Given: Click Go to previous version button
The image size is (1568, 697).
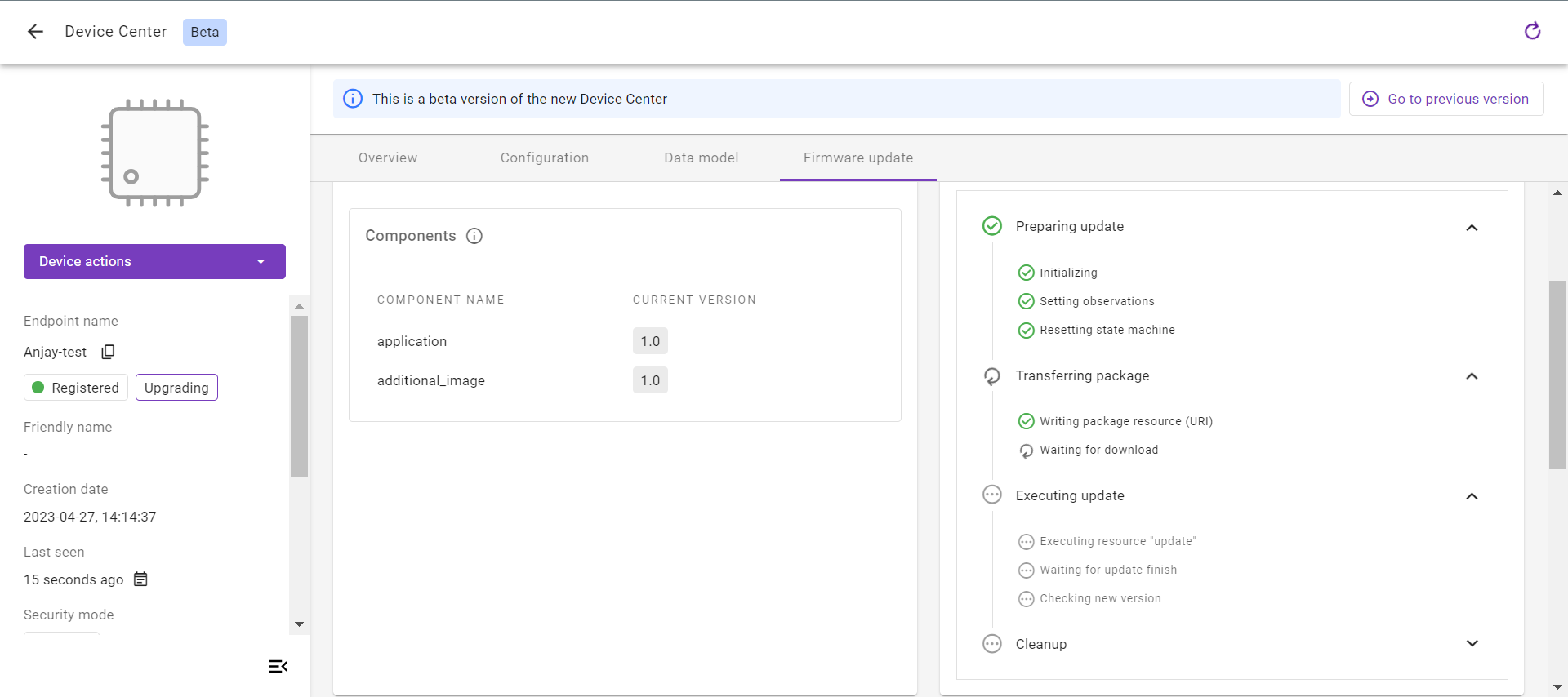Looking at the screenshot, I should coord(1446,99).
